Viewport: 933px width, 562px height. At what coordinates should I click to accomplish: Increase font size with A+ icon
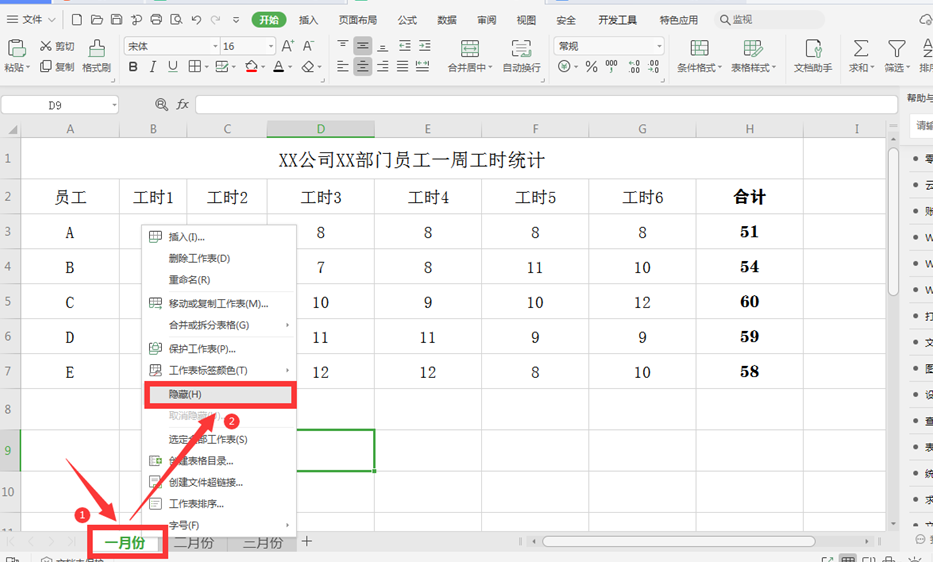coord(287,46)
